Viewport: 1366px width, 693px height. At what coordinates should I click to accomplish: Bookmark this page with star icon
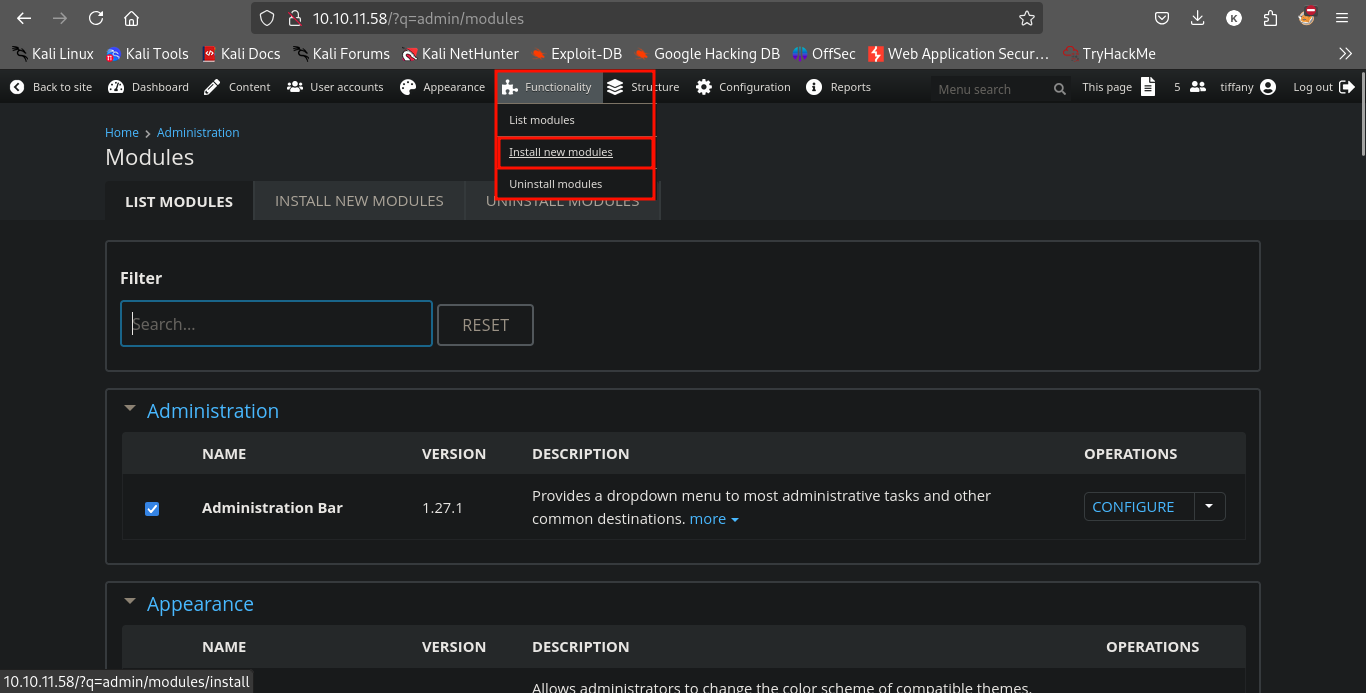pyautogui.click(x=1026, y=18)
